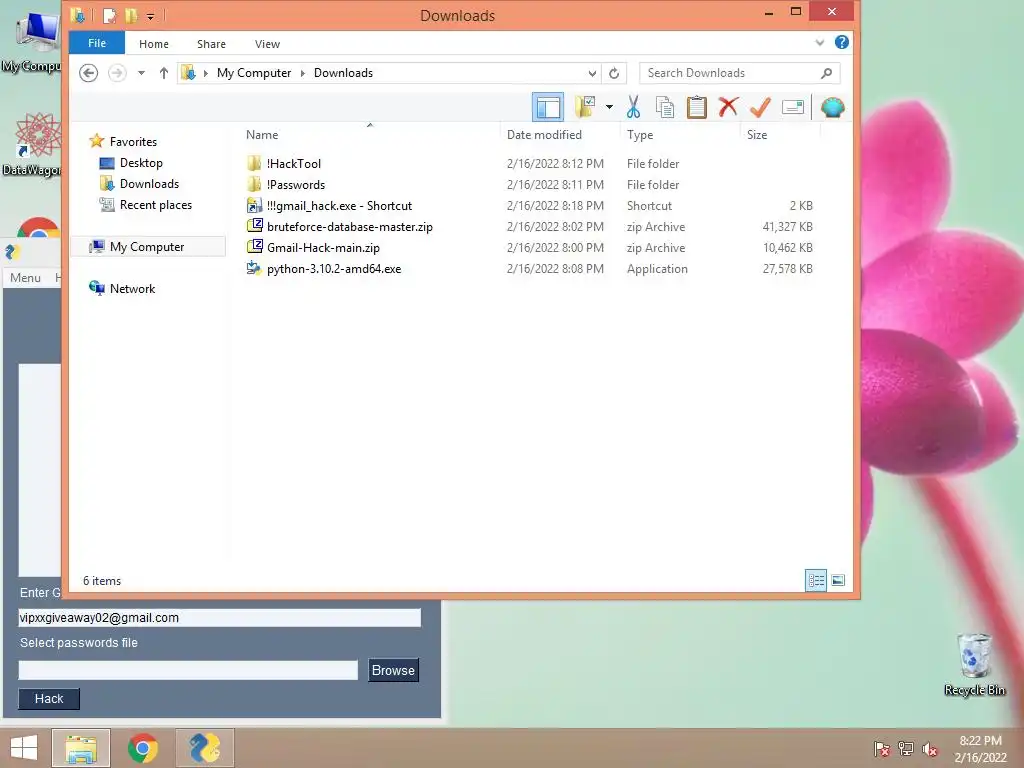
Task: Click the folder options toolbar icon
Action: click(584, 107)
